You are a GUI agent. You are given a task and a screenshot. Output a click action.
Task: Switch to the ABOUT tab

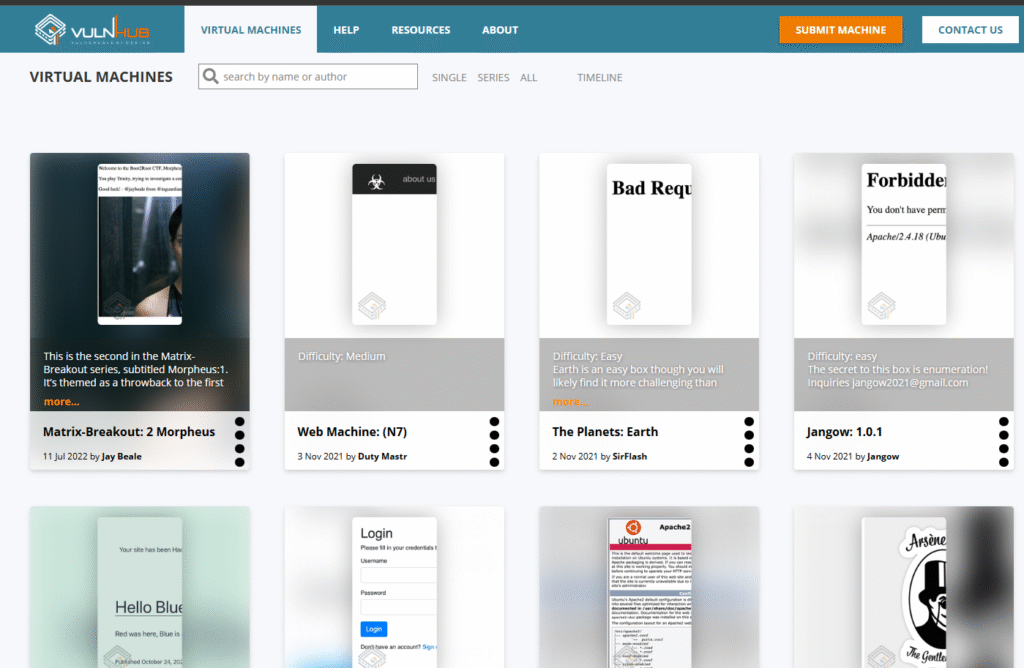click(500, 30)
